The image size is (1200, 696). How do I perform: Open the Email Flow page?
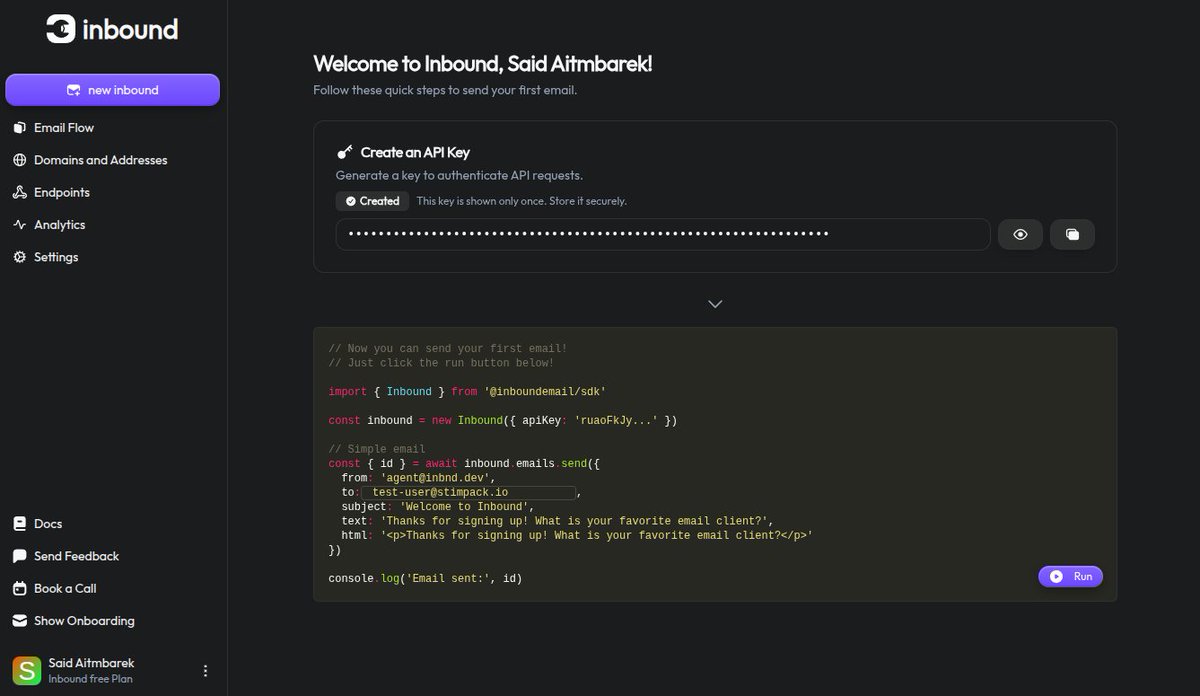64,128
